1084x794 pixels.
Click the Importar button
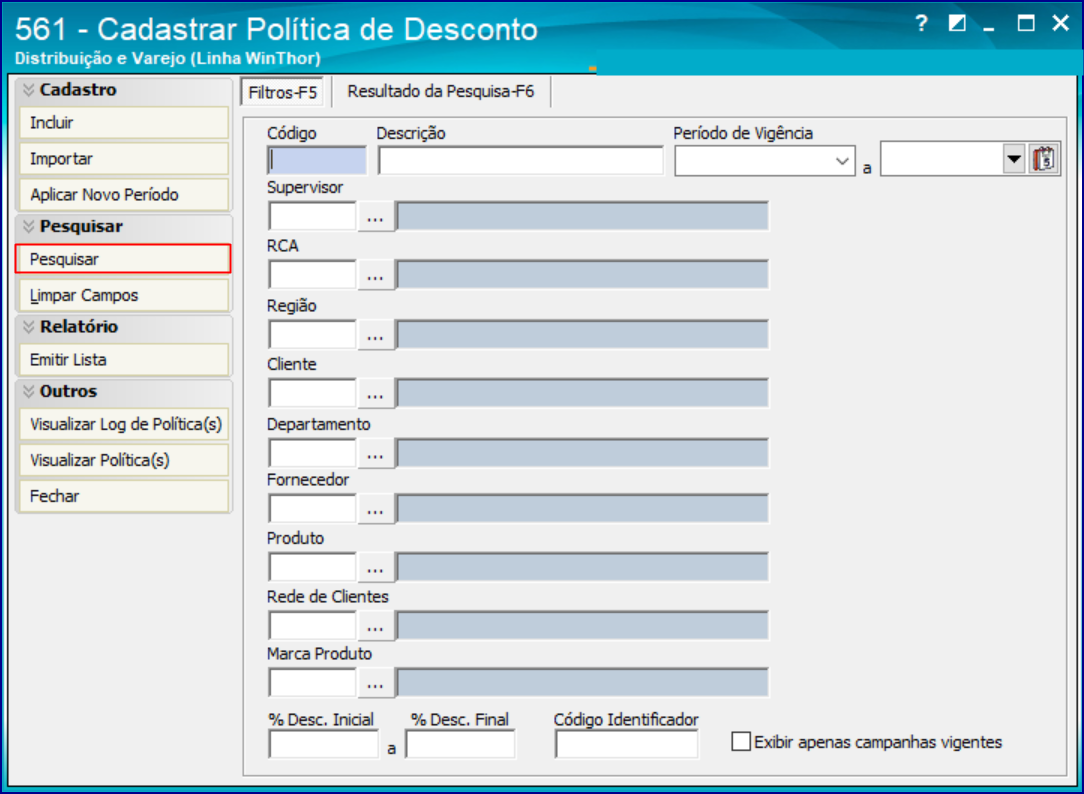point(124,159)
